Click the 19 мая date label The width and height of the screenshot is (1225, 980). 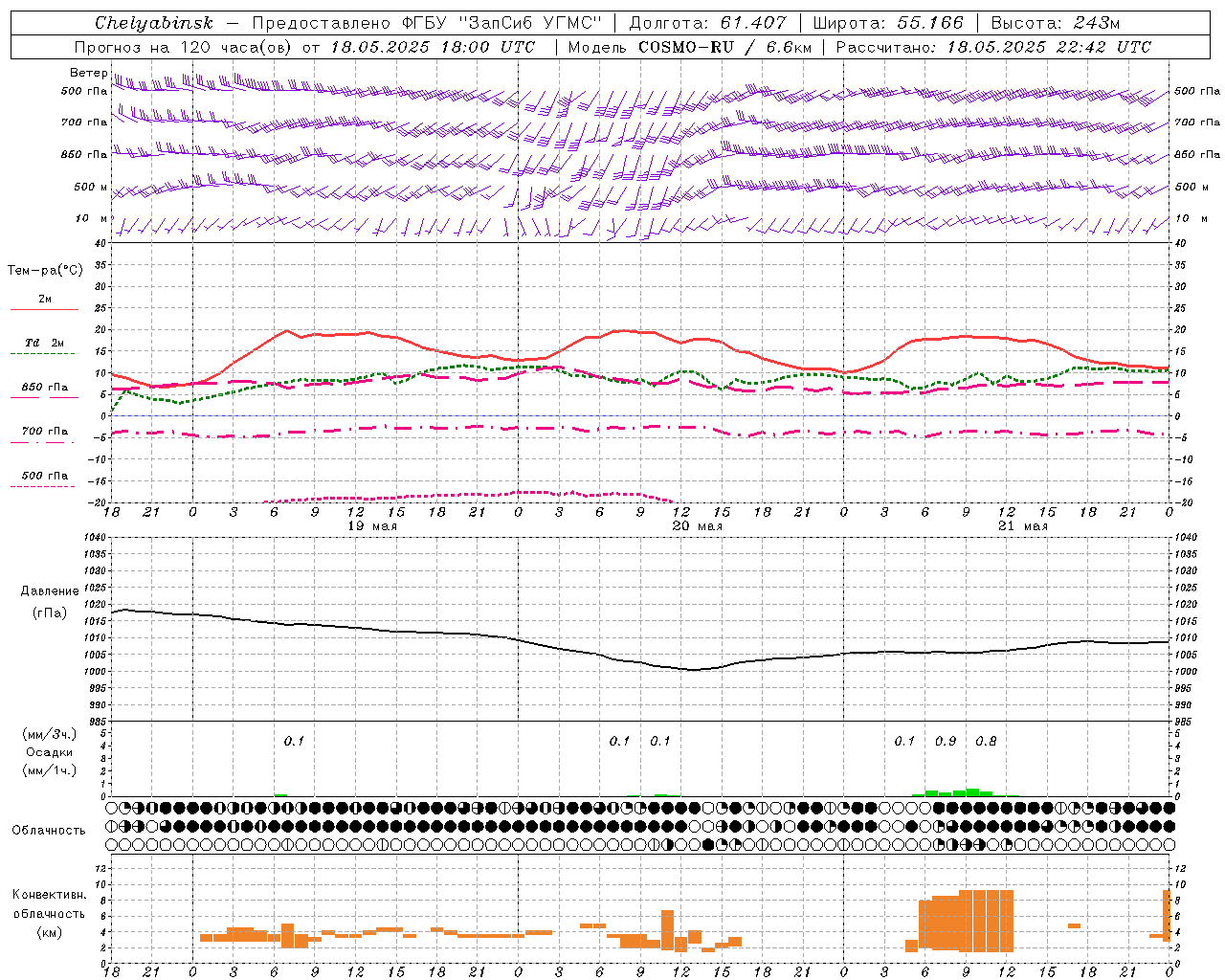(371, 526)
